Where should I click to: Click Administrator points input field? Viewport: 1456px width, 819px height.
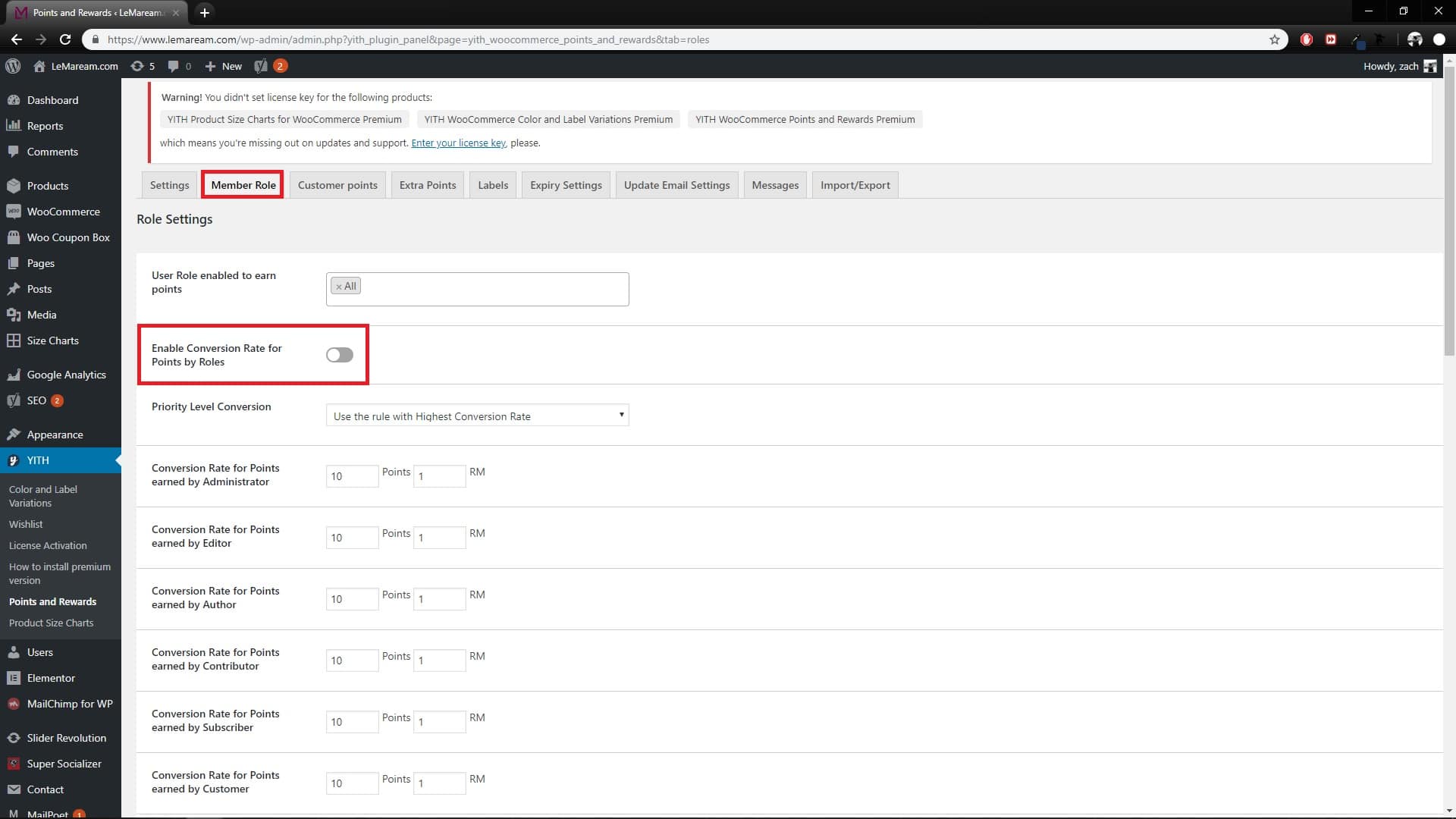[x=352, y=476]
